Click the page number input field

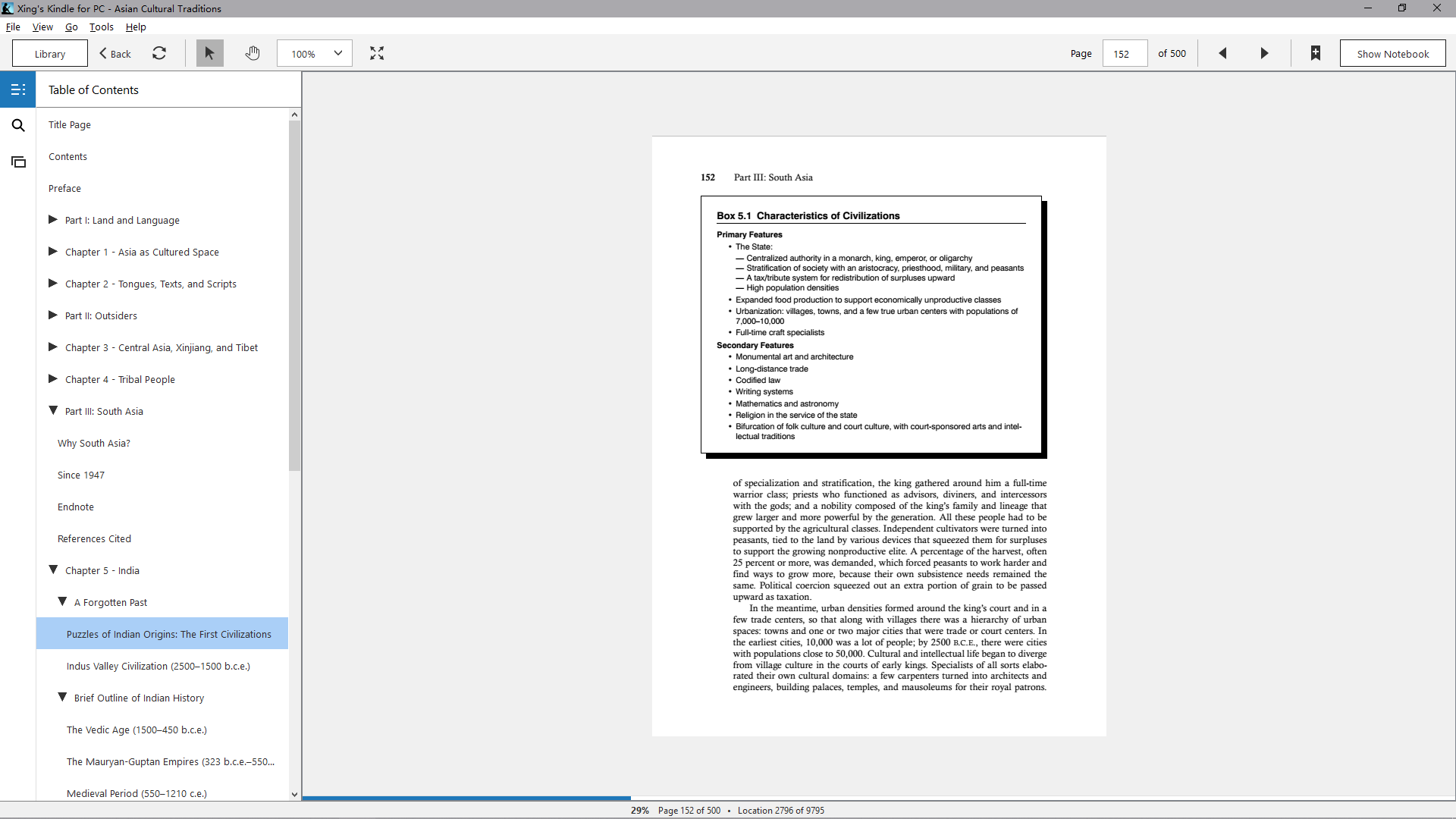click(1125, 54)
